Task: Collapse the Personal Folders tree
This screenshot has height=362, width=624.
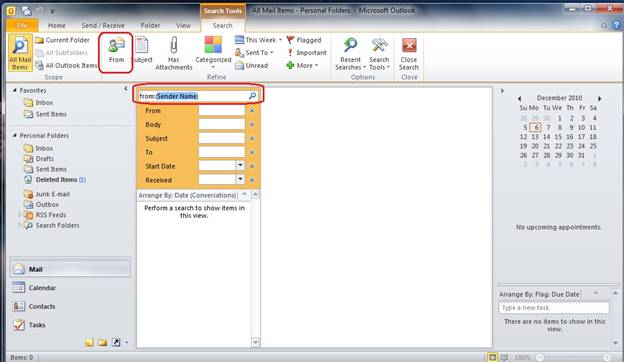Action: [x=14, y=136]
